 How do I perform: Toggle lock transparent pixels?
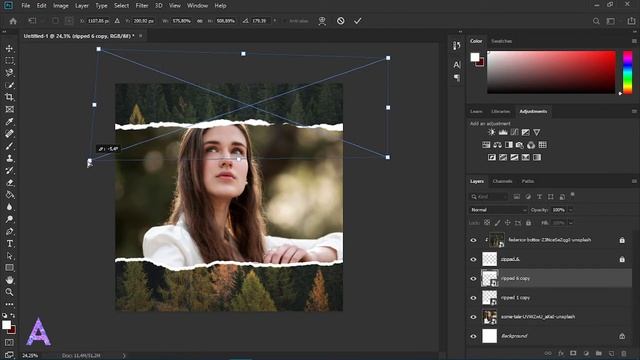point(487,223)
